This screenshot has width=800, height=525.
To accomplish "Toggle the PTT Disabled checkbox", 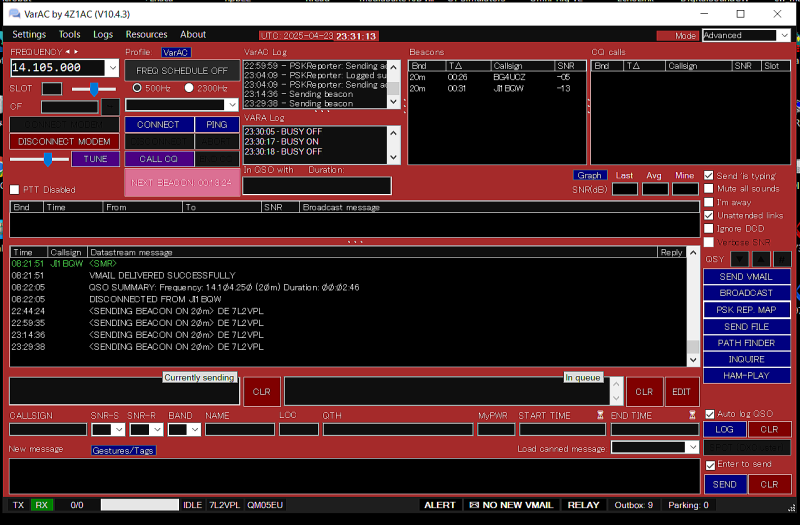I will click(x=14, y=190).
